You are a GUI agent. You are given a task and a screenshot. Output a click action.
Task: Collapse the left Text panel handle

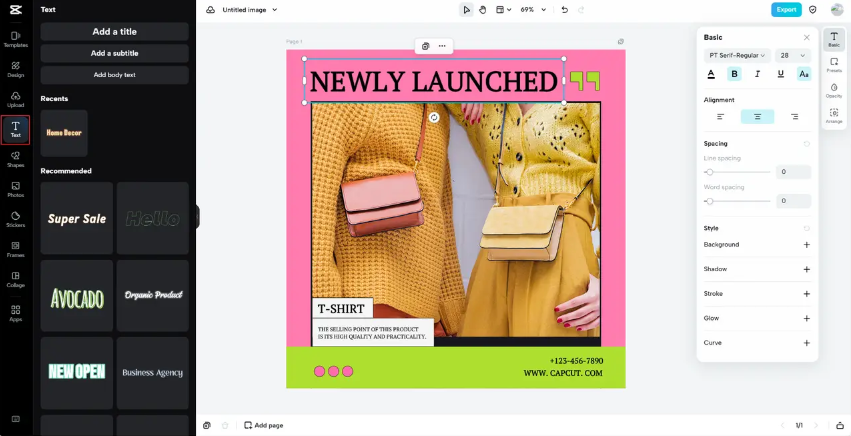pyautogui.click(x=198, y=217)
